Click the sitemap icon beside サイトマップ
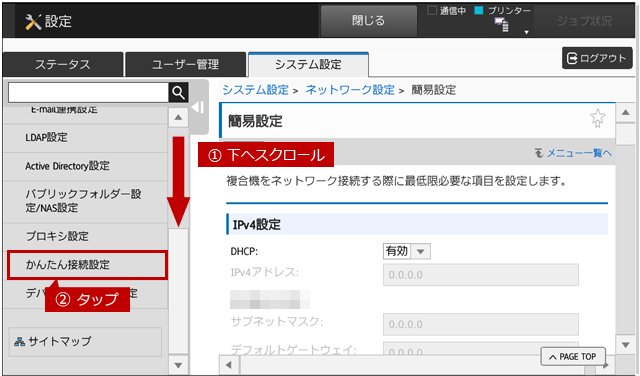The width and height of the screenshot is (640, 376). pyautogui.click(x=19, y=342)
